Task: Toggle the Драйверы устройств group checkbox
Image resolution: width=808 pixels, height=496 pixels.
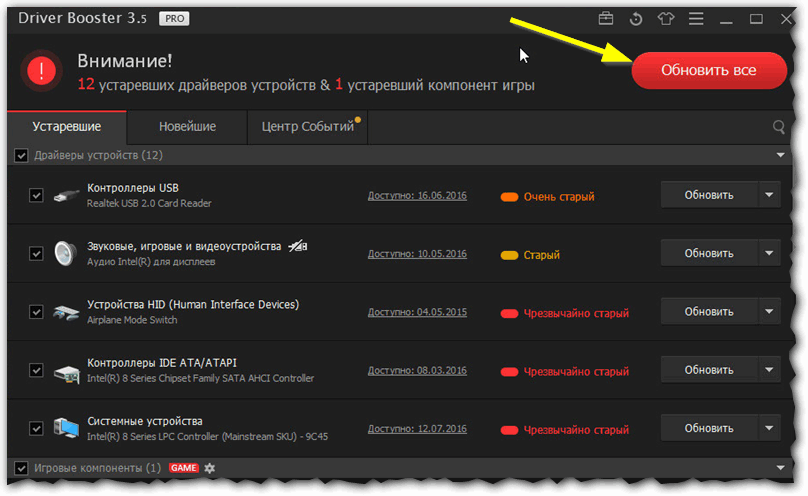Action: tap(21, 155)
